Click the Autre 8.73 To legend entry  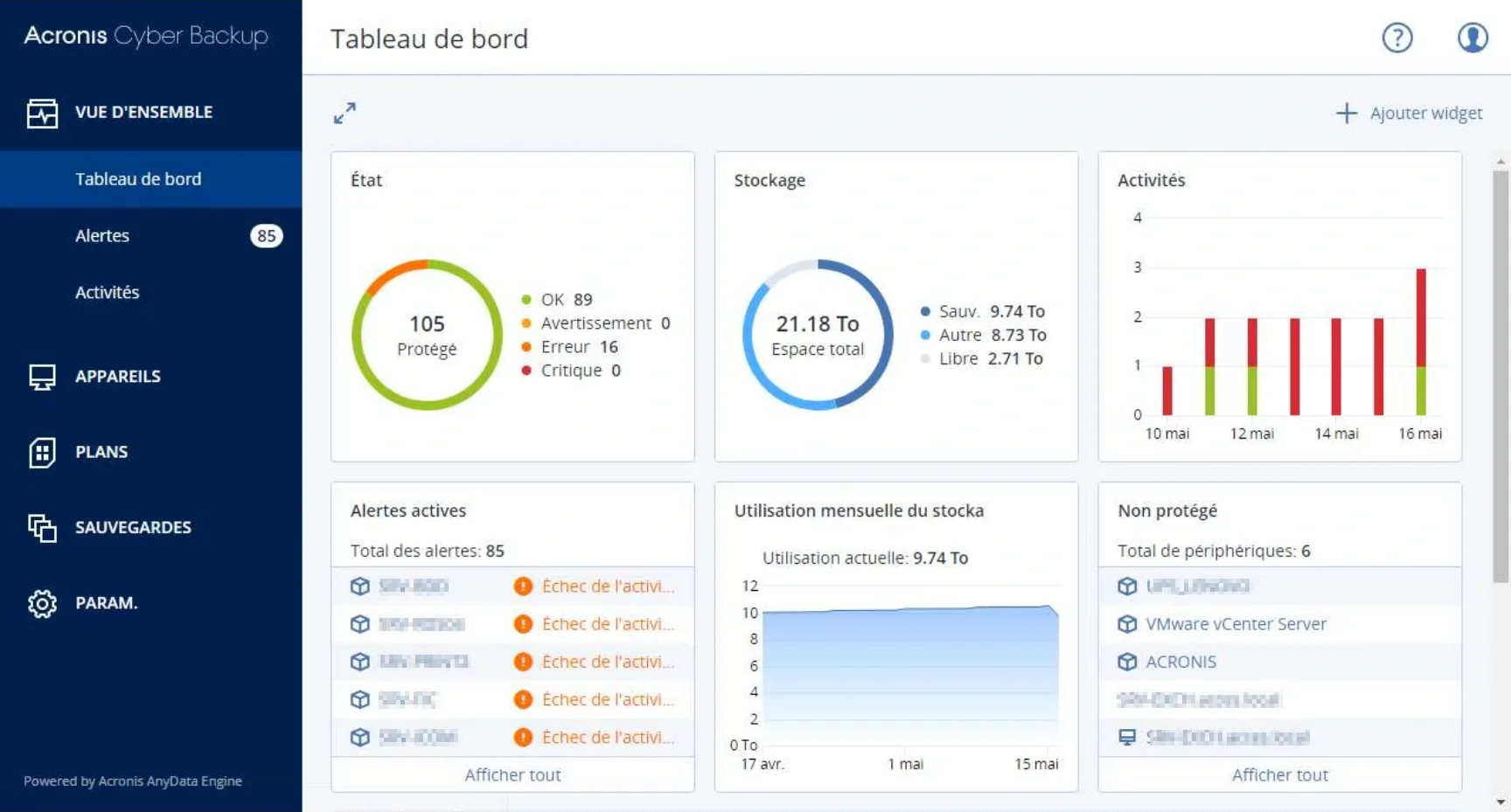(x=983, y=335)
